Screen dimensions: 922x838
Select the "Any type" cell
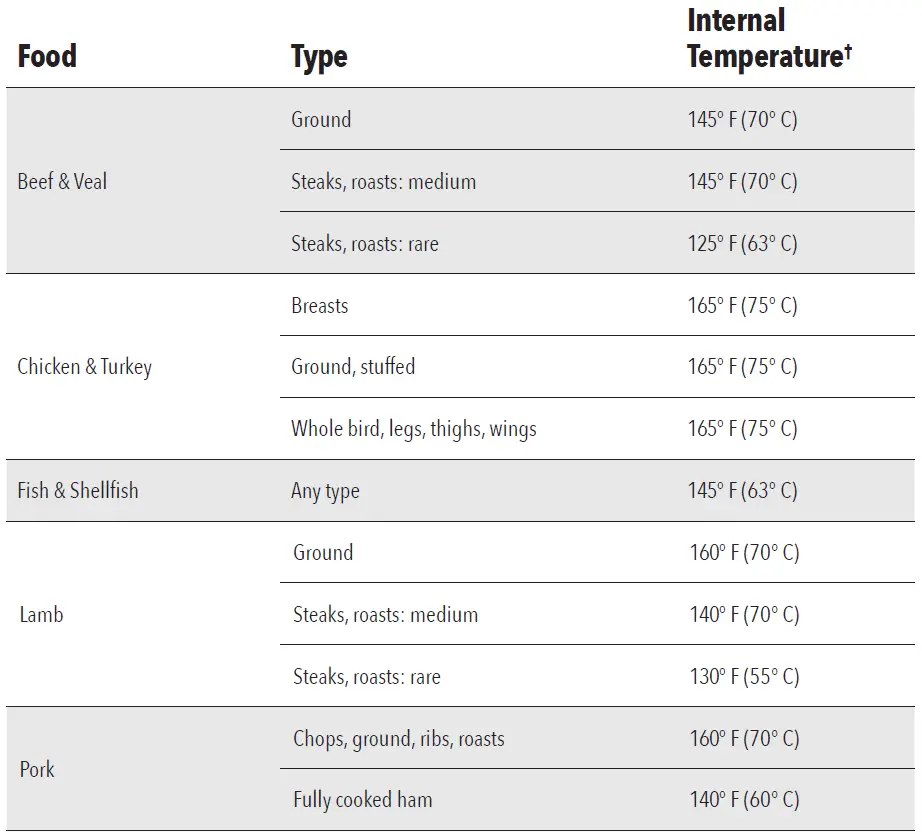pyautogui.click(x=325, y=491)
